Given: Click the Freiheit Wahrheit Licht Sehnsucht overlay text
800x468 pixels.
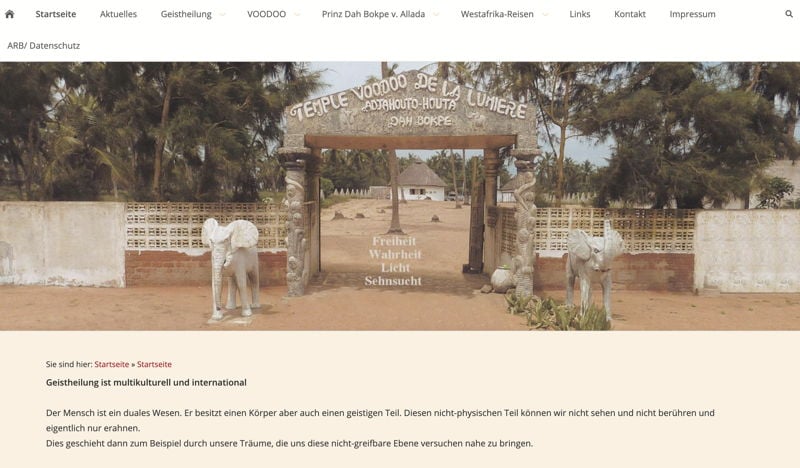Looking at the screenshot, I should tap(393, 261).
